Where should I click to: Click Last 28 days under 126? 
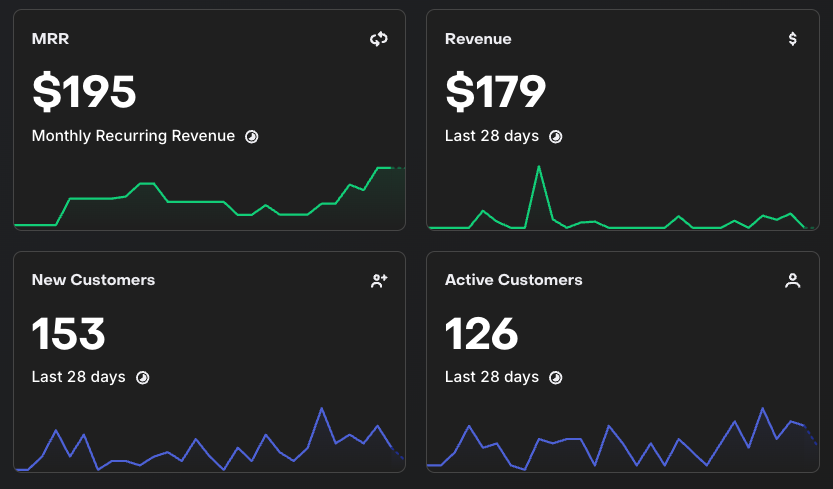492,377
